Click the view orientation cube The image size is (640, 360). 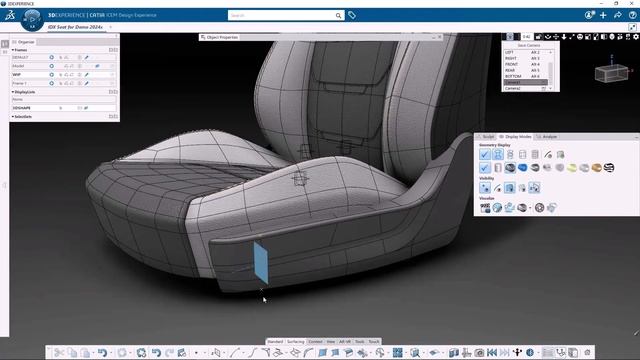(611, 73)
